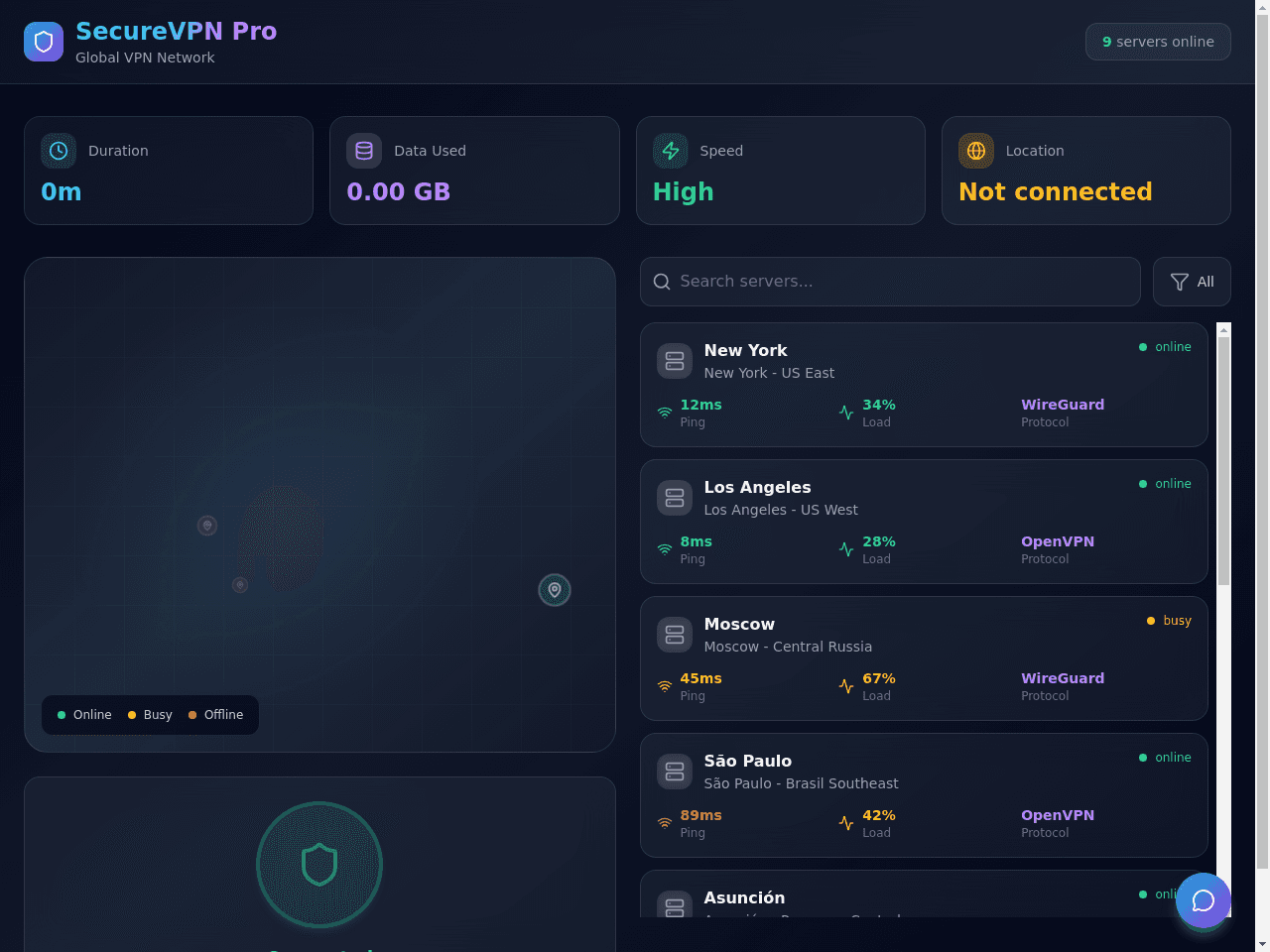The image size is (1270, 952).
Task: Click the New York online status label
Action: click(1165, 347)
